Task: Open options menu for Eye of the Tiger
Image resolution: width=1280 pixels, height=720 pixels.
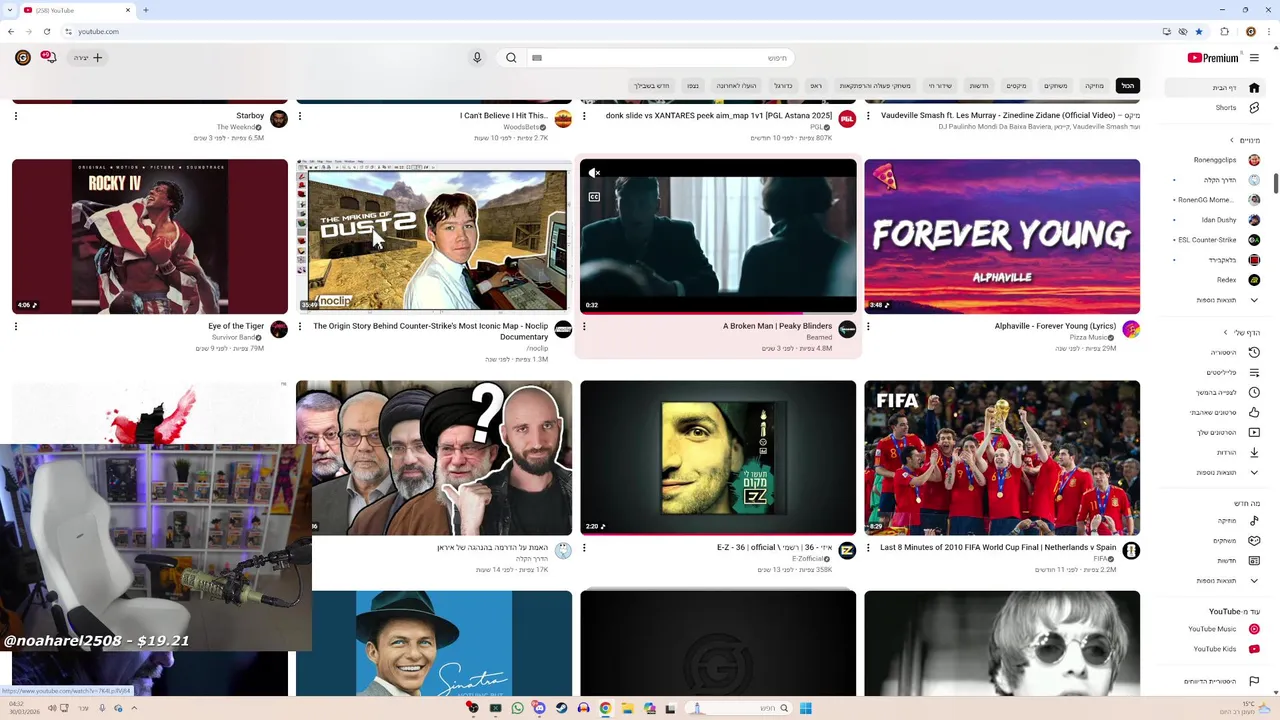Action: click(16, 326)
